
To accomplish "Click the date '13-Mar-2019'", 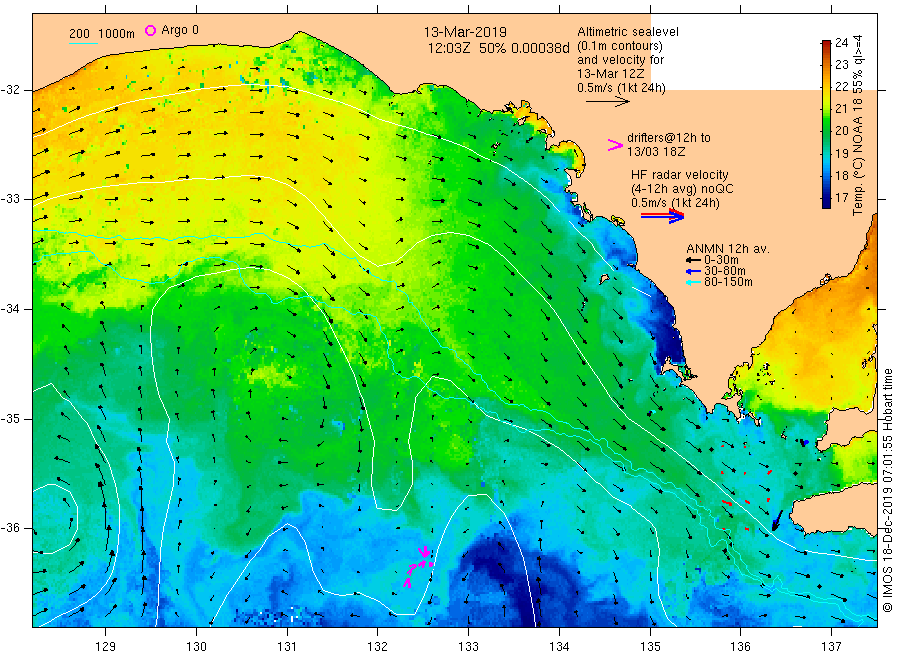I will click(x=465, y=32).
